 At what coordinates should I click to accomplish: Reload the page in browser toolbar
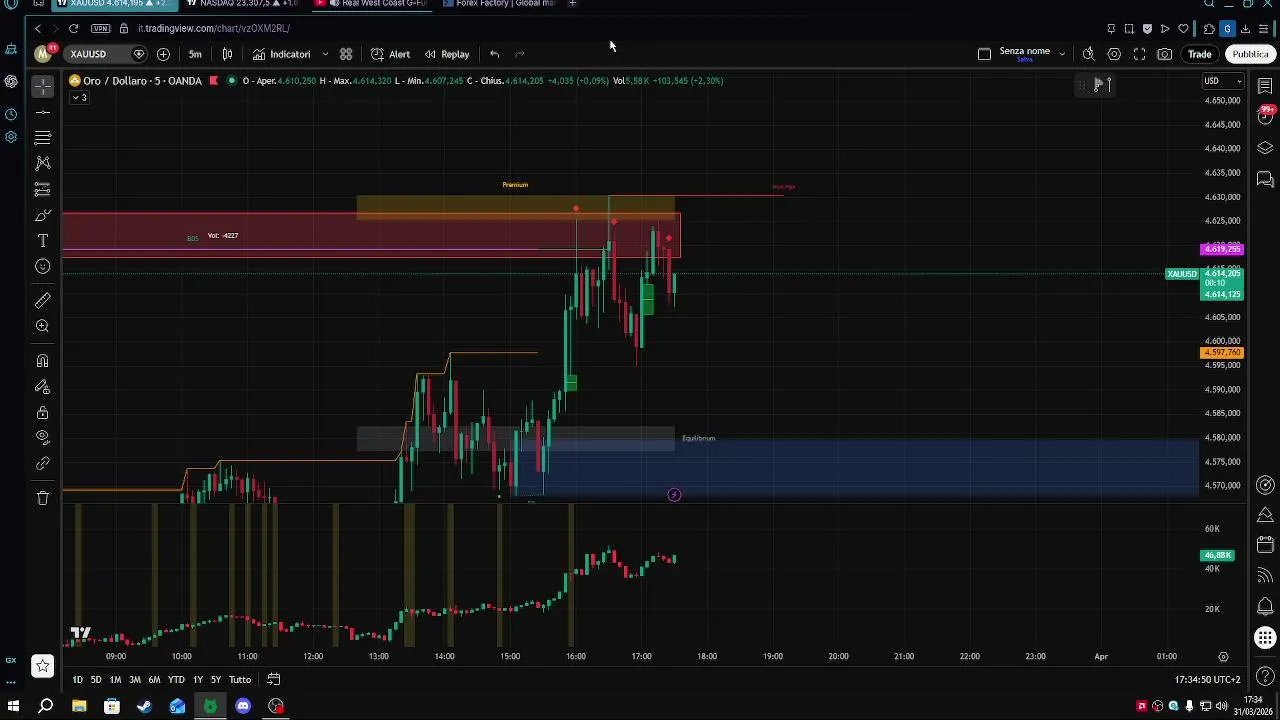(73, 28)
